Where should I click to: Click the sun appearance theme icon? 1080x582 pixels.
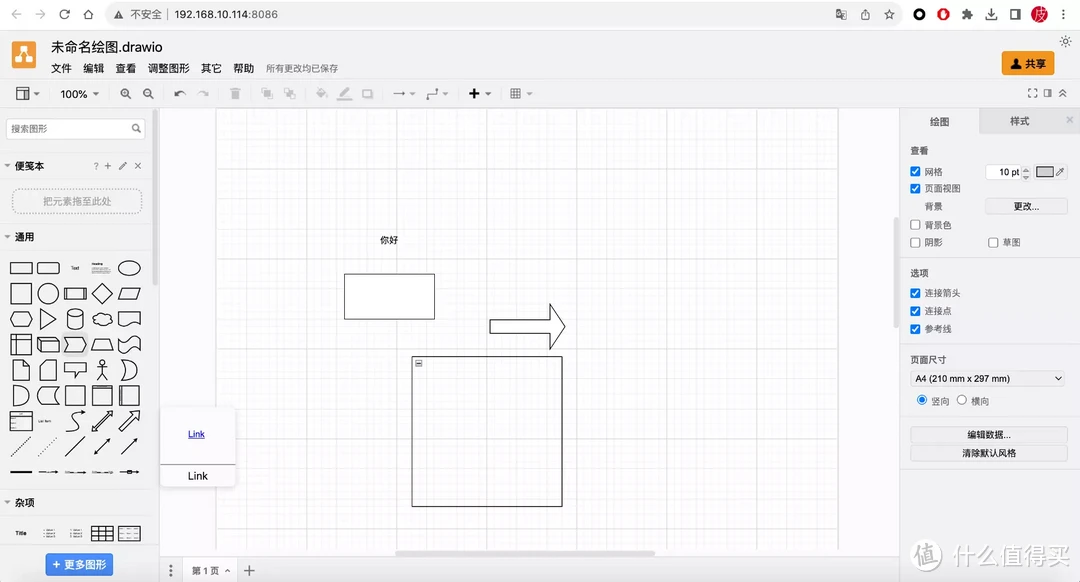[x=1065, y=41]
